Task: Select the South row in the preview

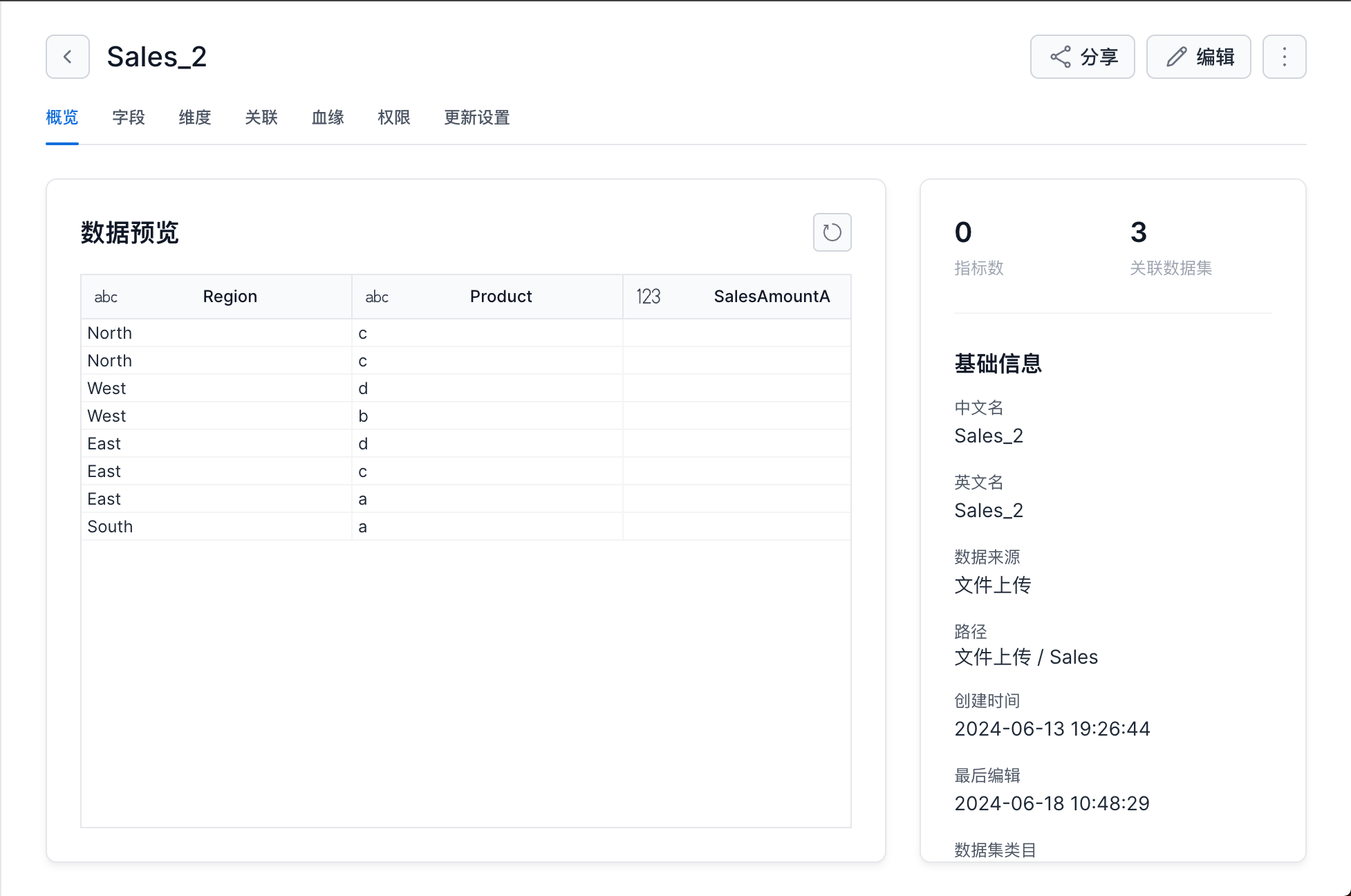Action: coord(110,527)
